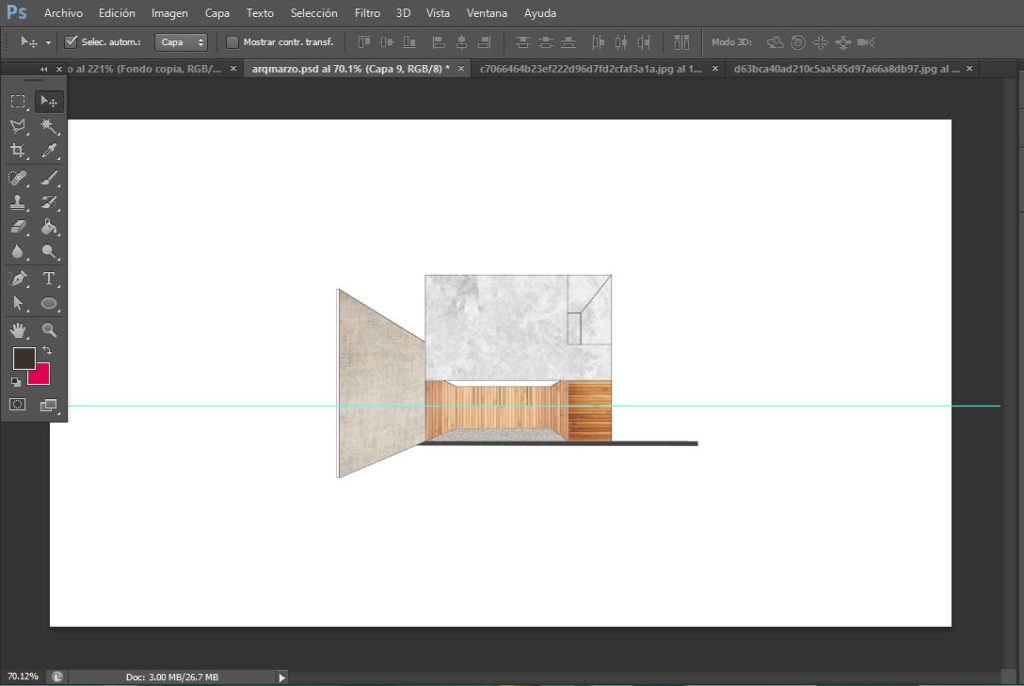Screen dimensions: 1024x686
Task: Select the Clone Stamp tool
Action: 18,203
